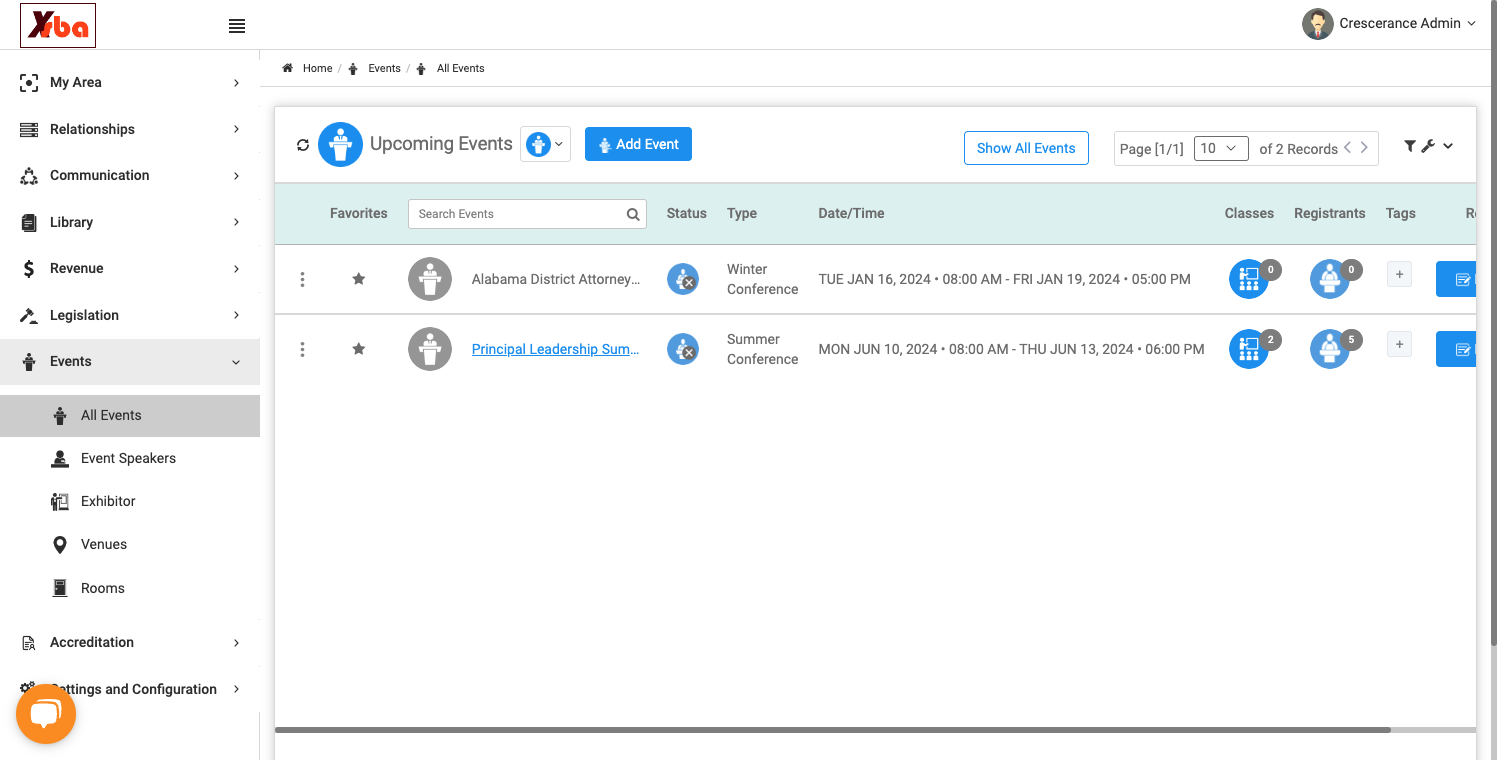Add a tag to the Principal Leadership event
This screenshot has width=1497, height=760.
[1399, 344]
